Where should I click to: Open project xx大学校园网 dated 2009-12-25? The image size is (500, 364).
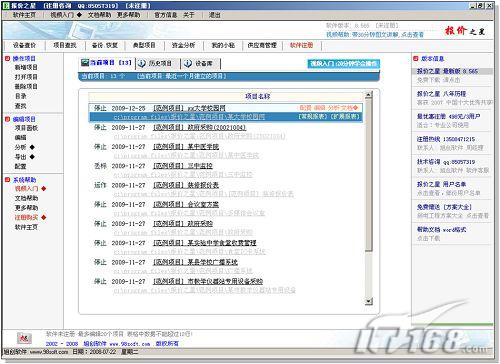click(x=189, y=108)
